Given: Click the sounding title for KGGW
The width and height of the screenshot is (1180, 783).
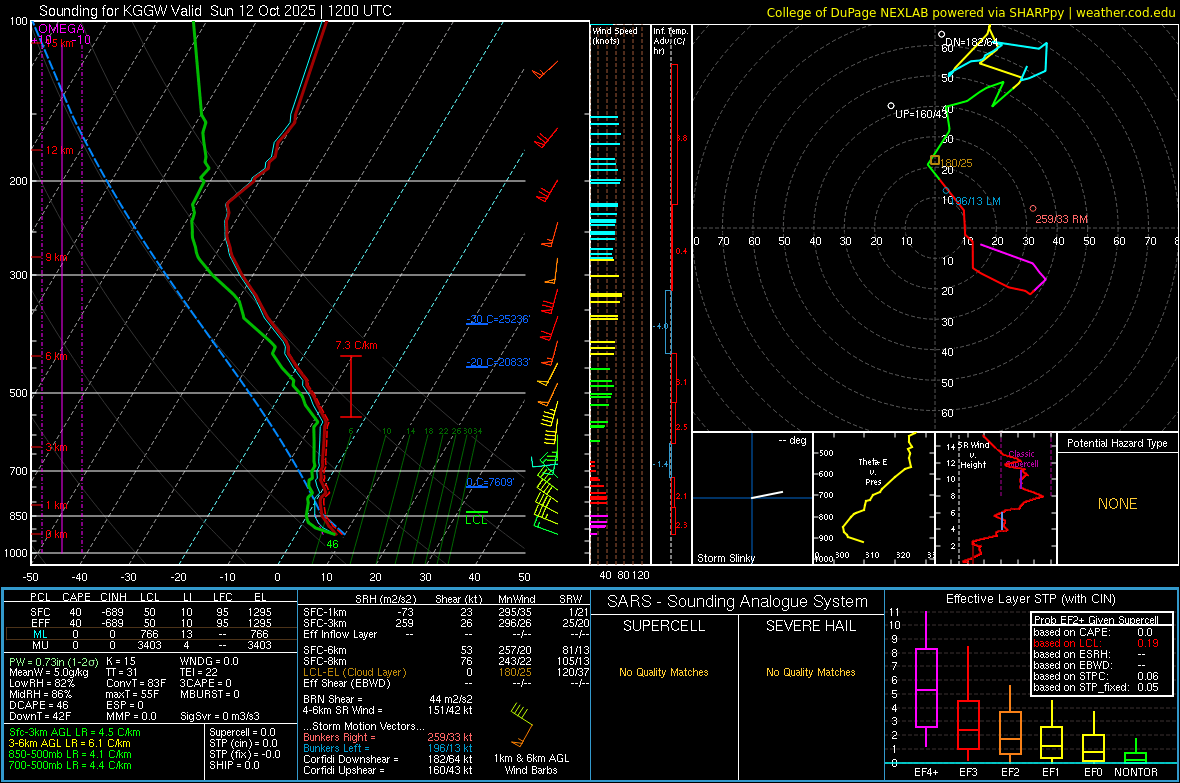Looking at the screenshot, I should pos(215,11).
